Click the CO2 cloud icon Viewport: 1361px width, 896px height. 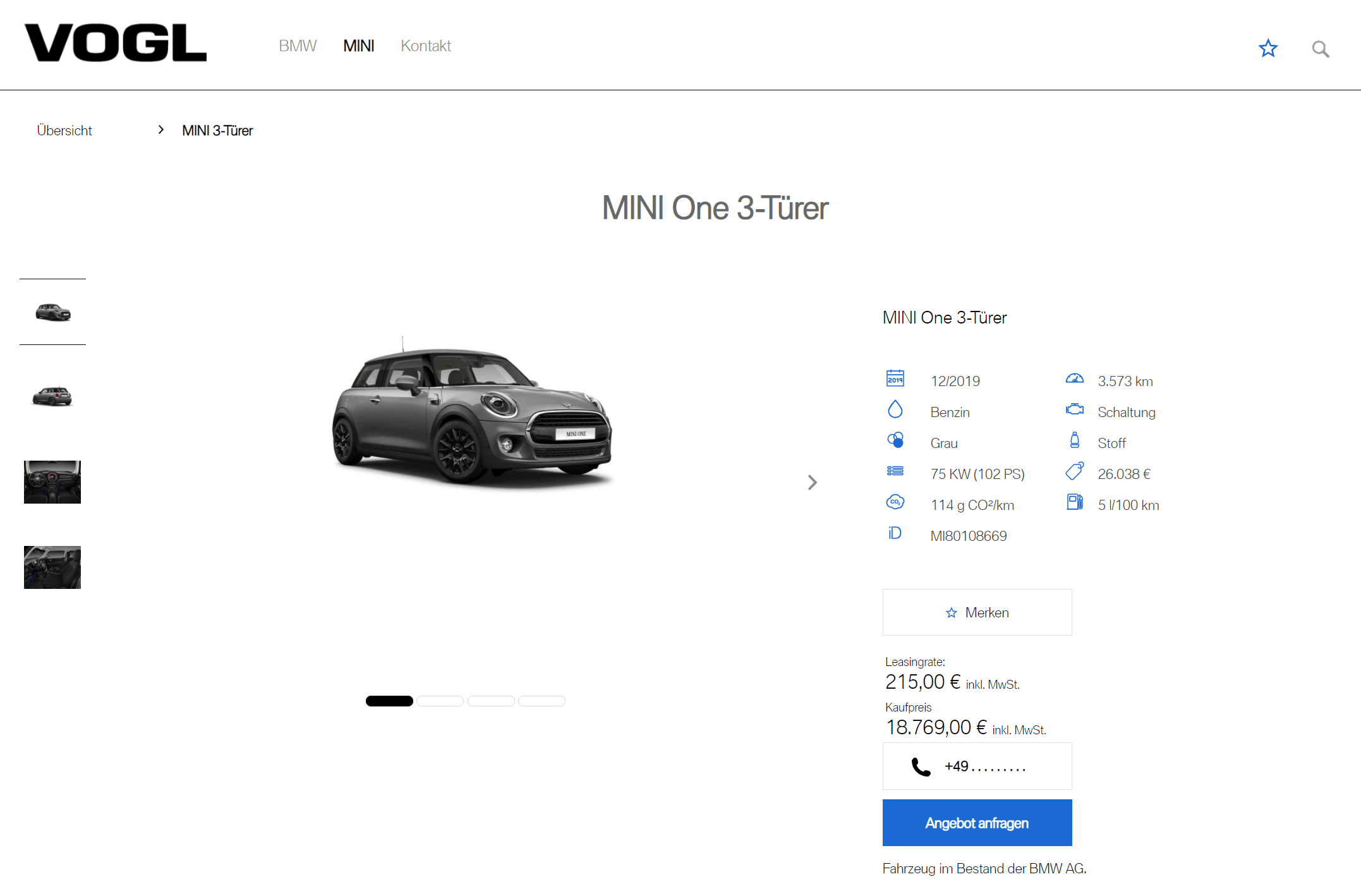895,502
